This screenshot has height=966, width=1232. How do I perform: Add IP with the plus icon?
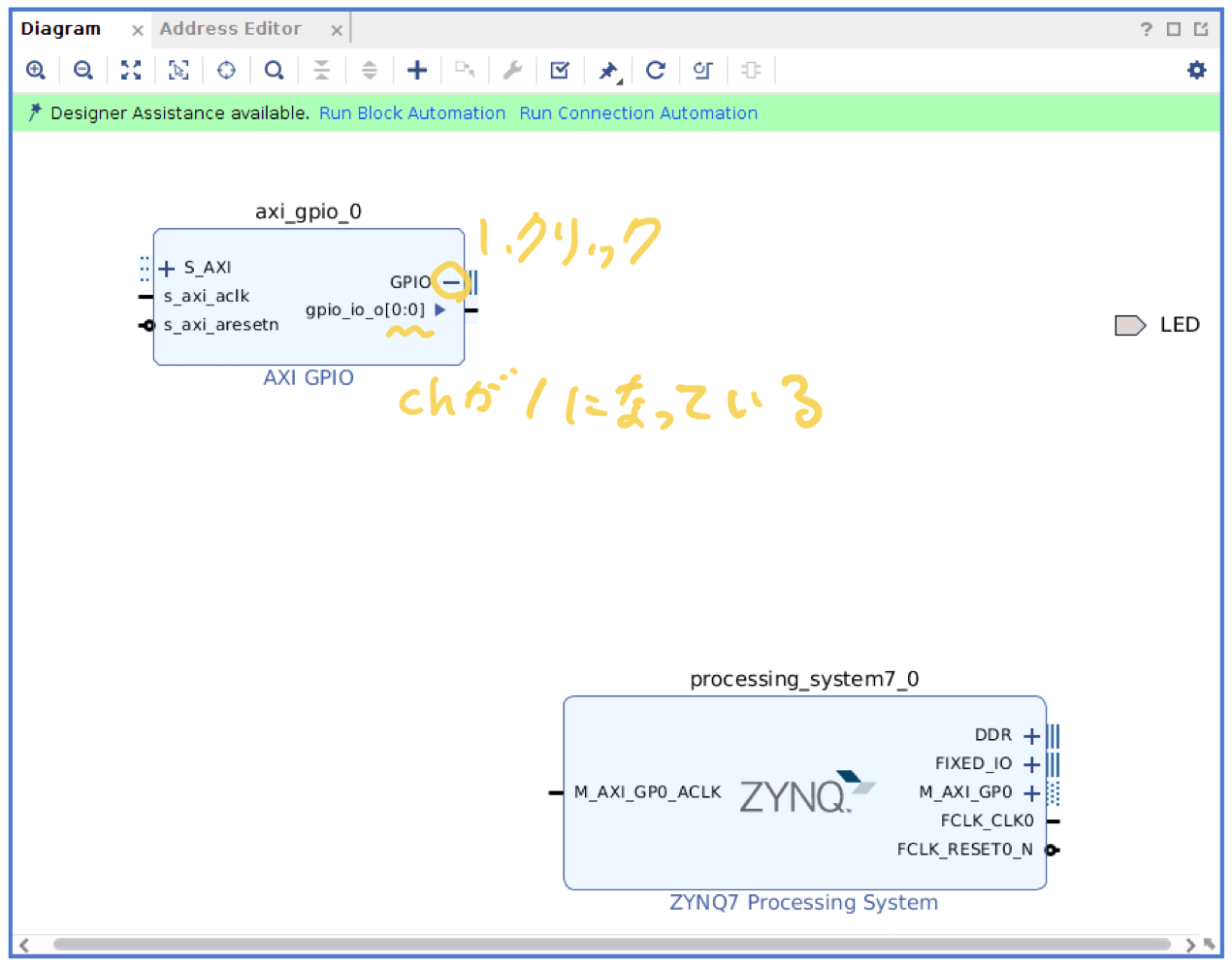coord(417,70)
